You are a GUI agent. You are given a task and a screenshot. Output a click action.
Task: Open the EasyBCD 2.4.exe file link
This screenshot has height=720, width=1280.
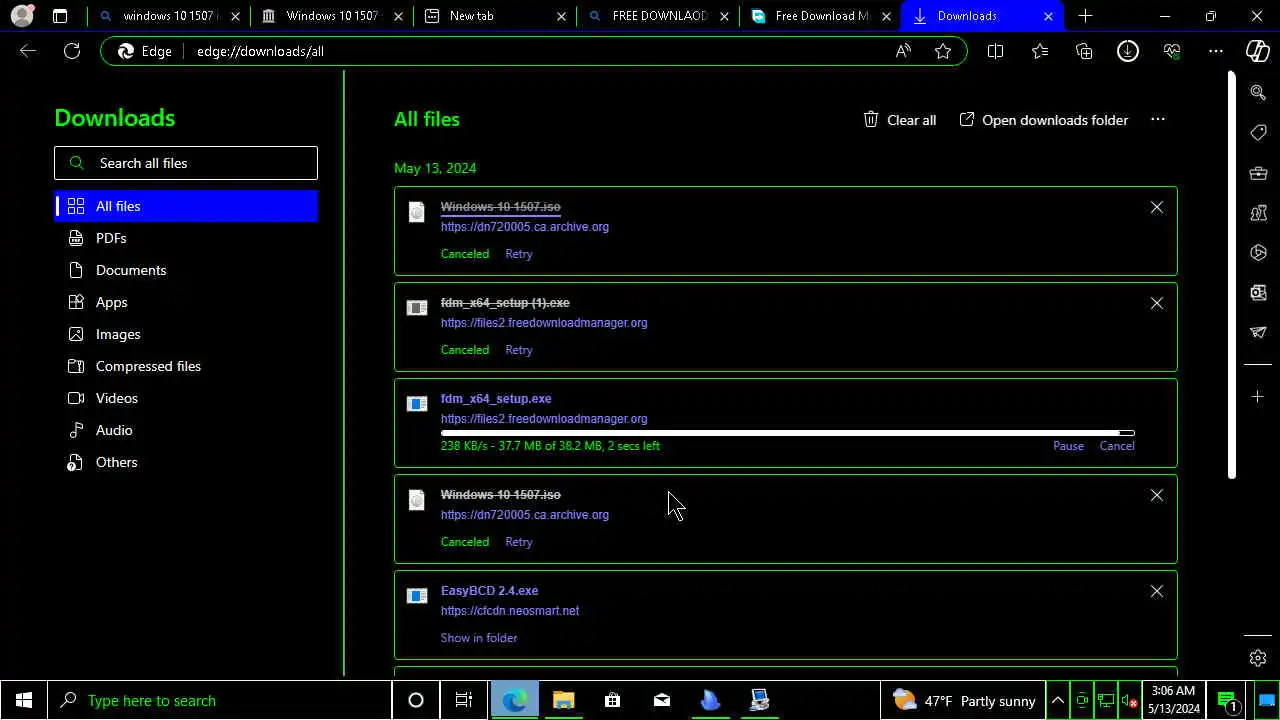(x=489, y=591)
